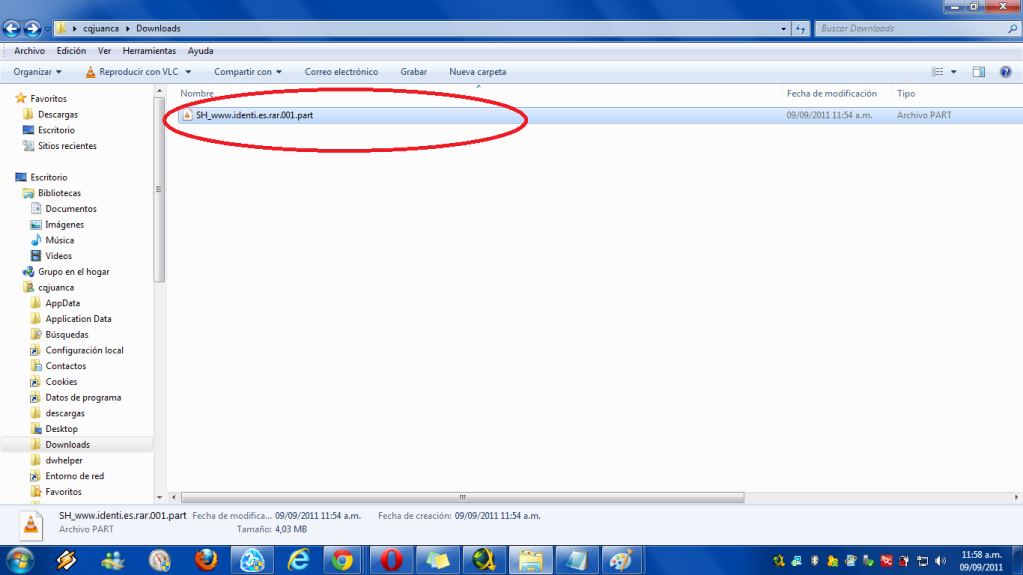Image resolution: width=1023 pixels, height=575 pixels.
Task: Open the AppData folder in tree
Action: click(63, 303)
